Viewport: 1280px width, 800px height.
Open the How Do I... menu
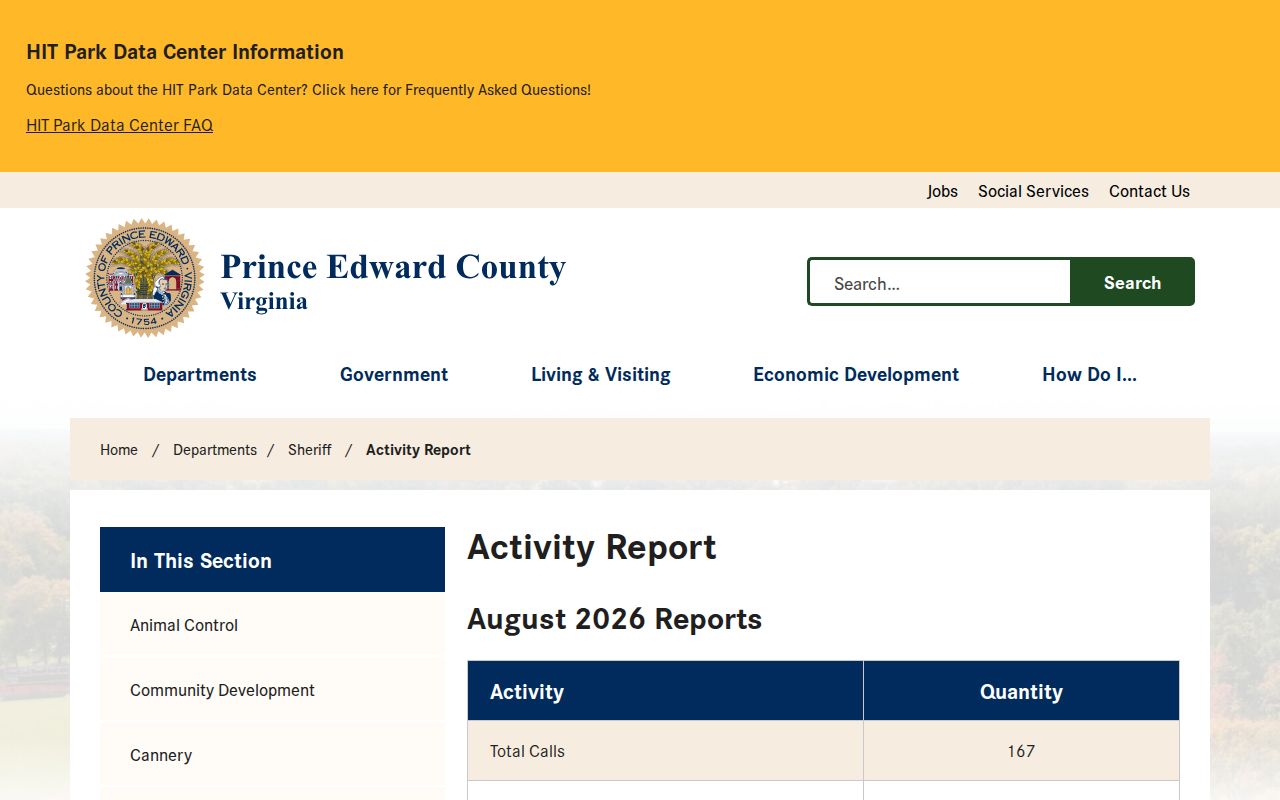click(1089, 375)
